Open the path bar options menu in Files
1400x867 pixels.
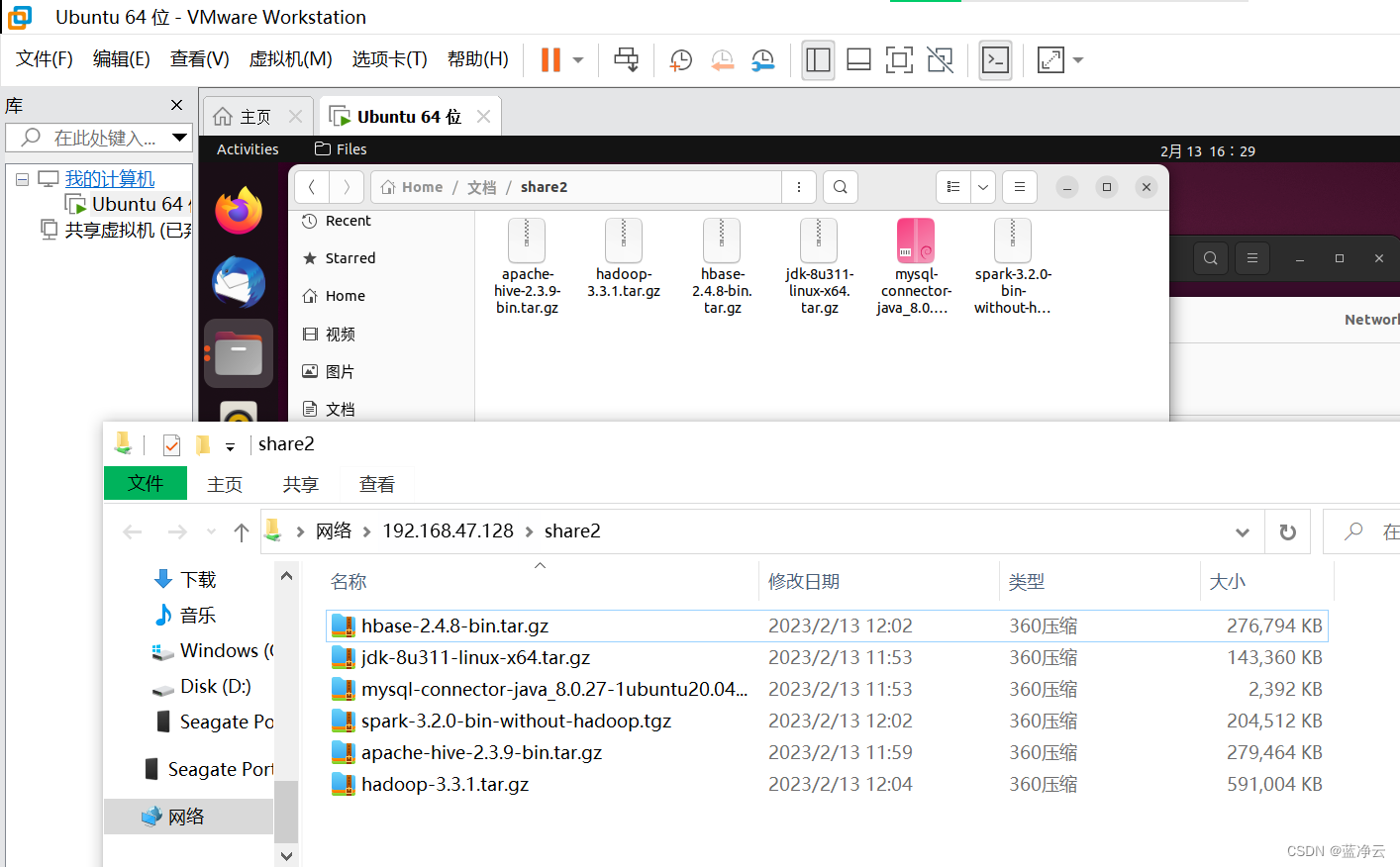pyautogui.click(x=798, y=187)
